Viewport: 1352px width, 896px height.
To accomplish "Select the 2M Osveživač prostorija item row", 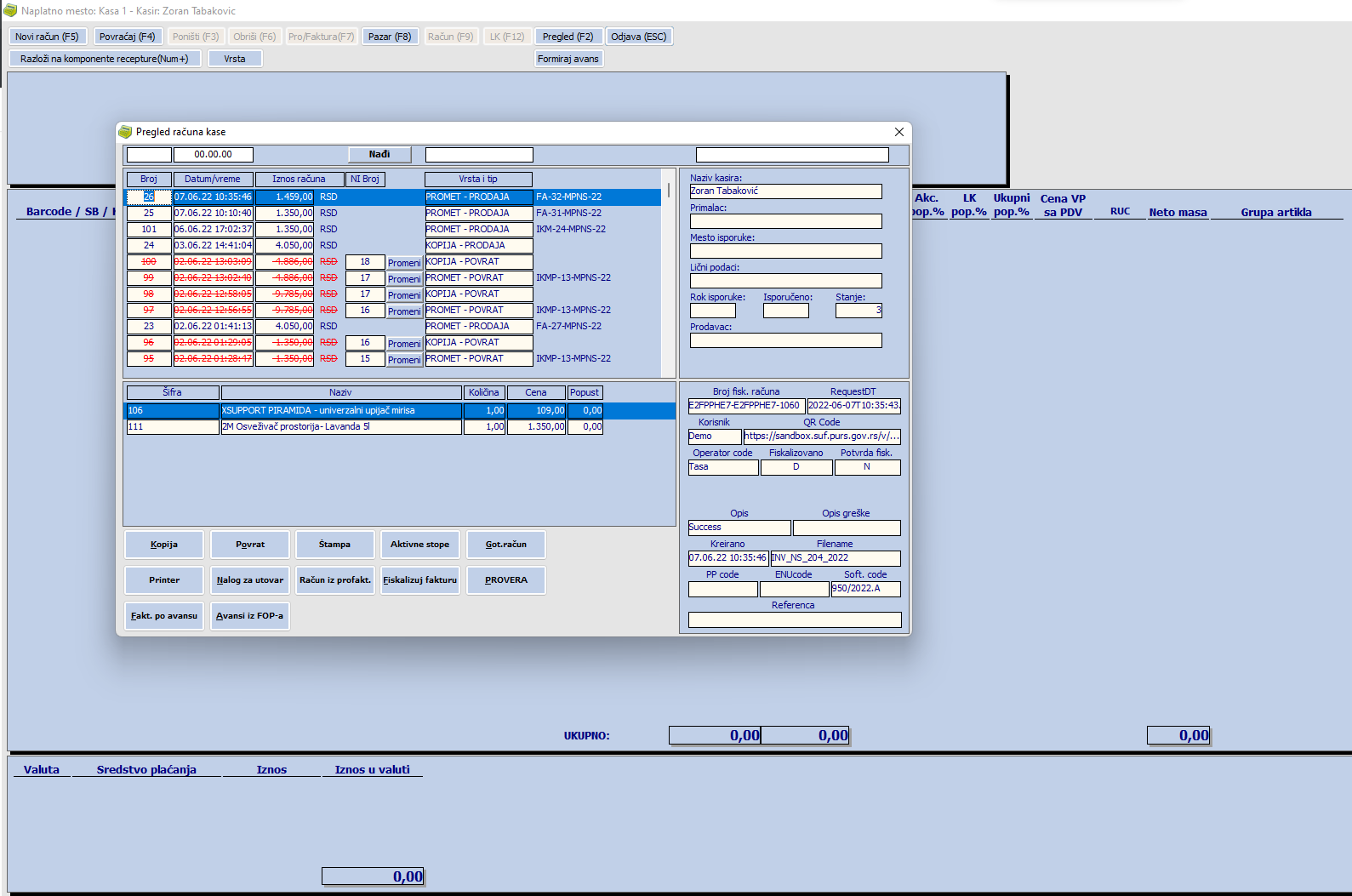I will coord(340,427).
